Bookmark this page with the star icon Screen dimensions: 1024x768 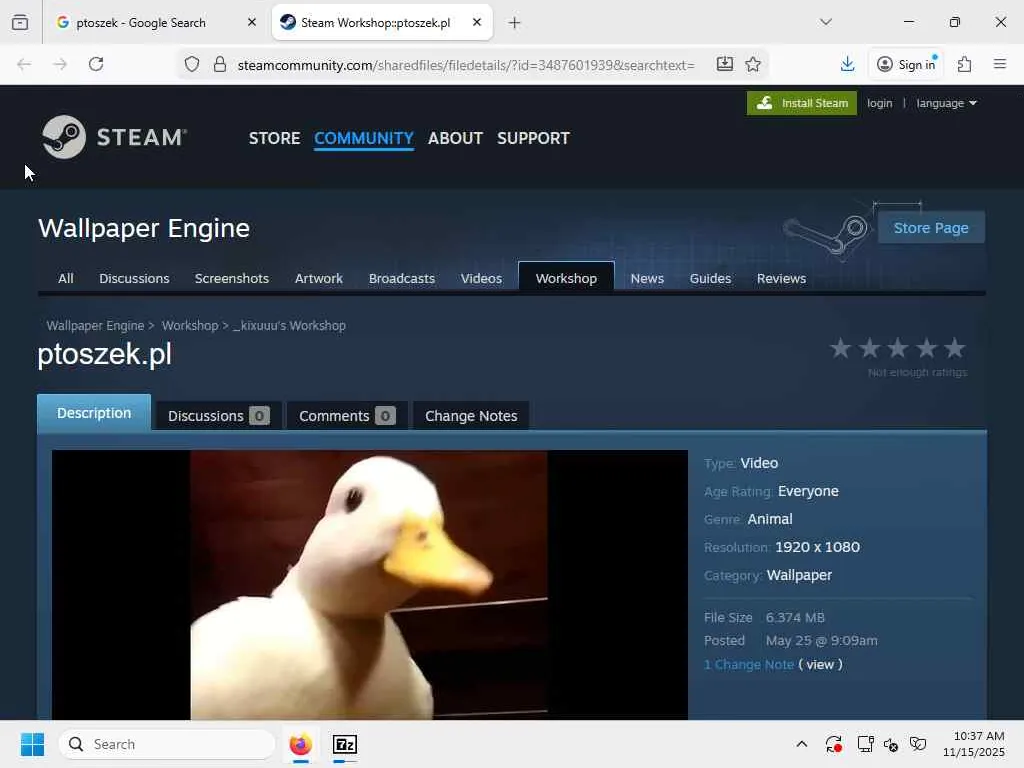[x=753, y=64]
